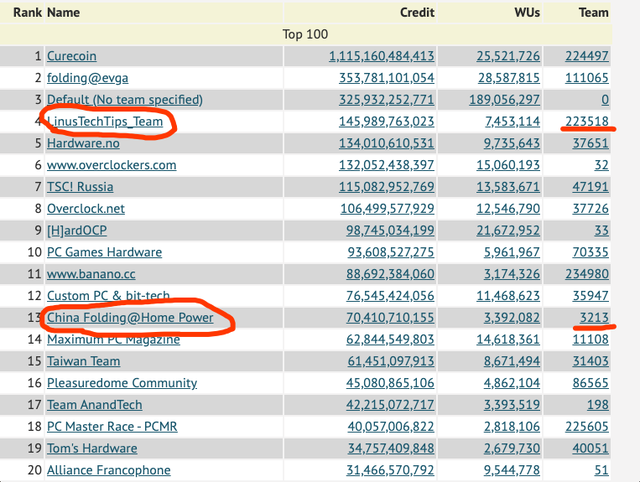Open the Maximum PC Magazine link
This screenshot has height=482, width=640.
(113, 339)
